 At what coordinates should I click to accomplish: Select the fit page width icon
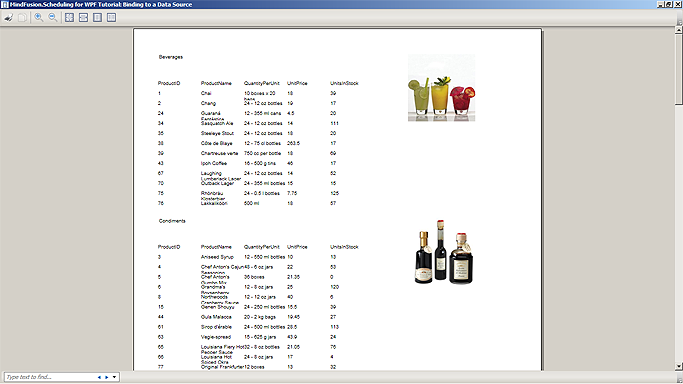(83, 17)
